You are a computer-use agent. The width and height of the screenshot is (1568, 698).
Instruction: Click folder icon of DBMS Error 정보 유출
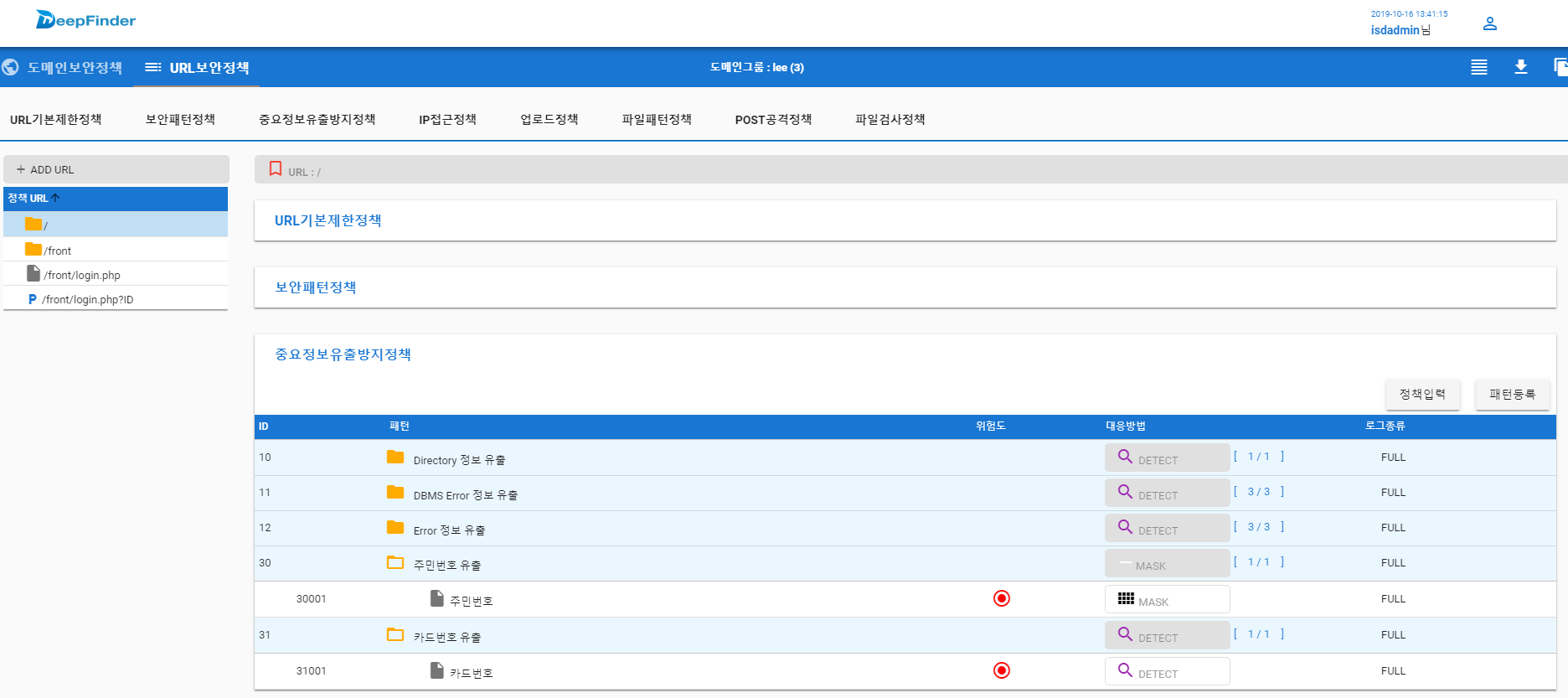395,492
